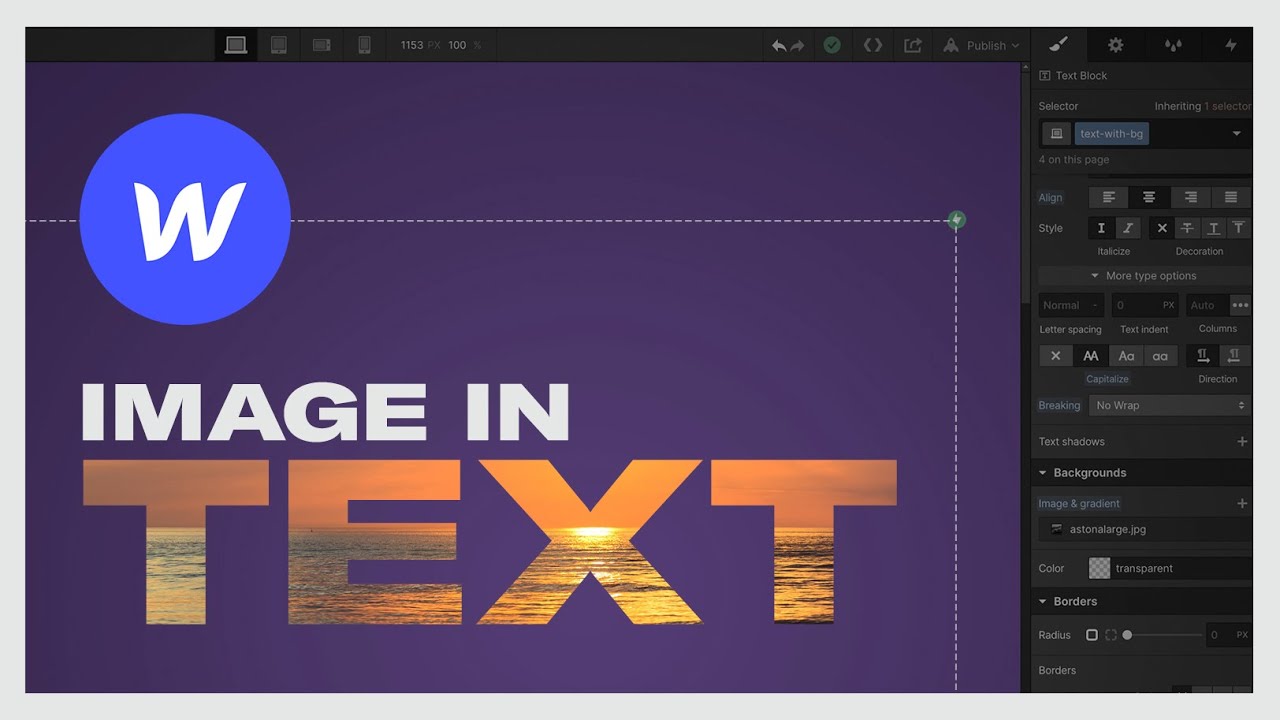Open columns more options ellipsis
Image resolution: width=1280 pixels, height=720 pixels.
point(1240,305)
